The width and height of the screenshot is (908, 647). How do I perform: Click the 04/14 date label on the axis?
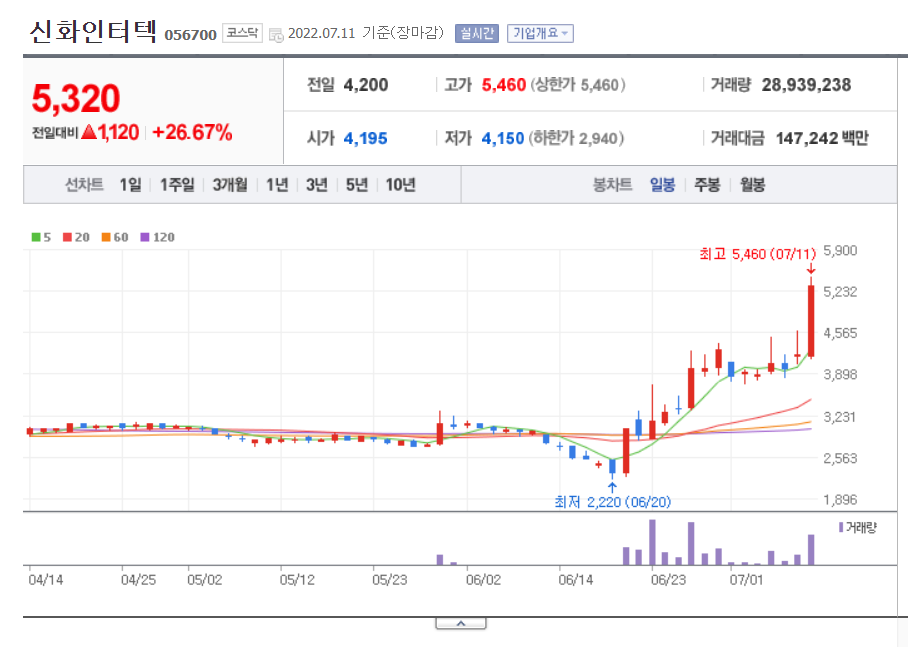46,580
